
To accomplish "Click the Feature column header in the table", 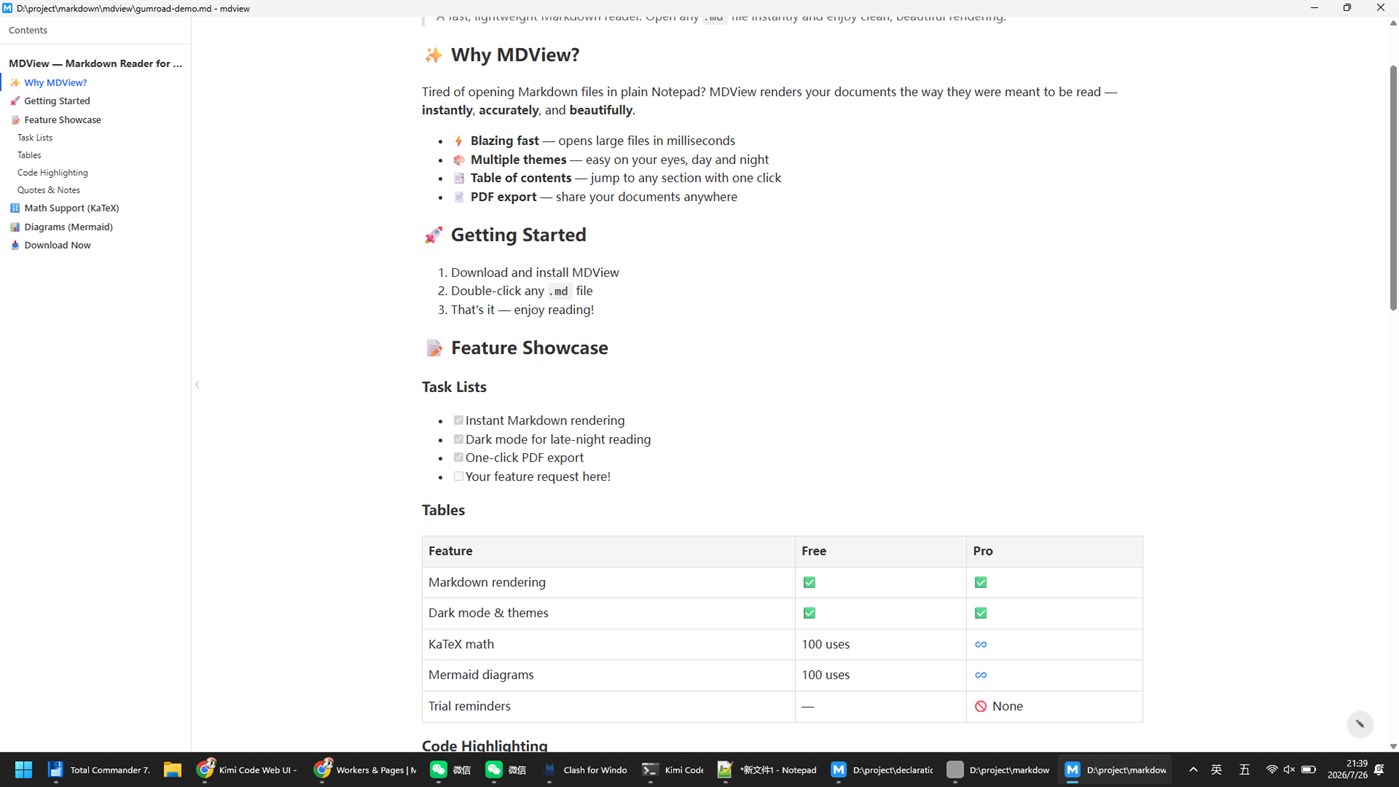I will [608, 551].
